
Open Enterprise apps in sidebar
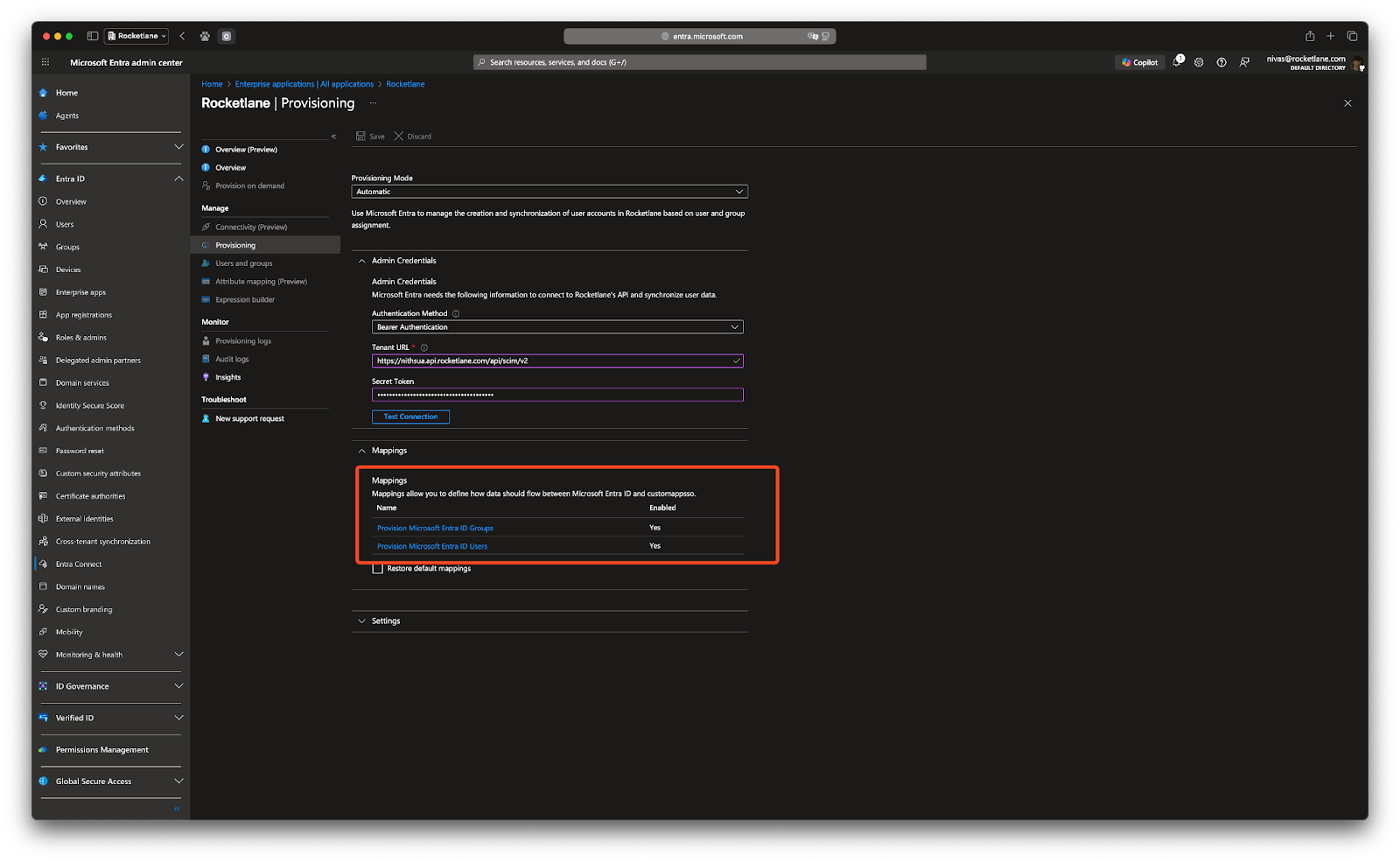tap(80, 292)
